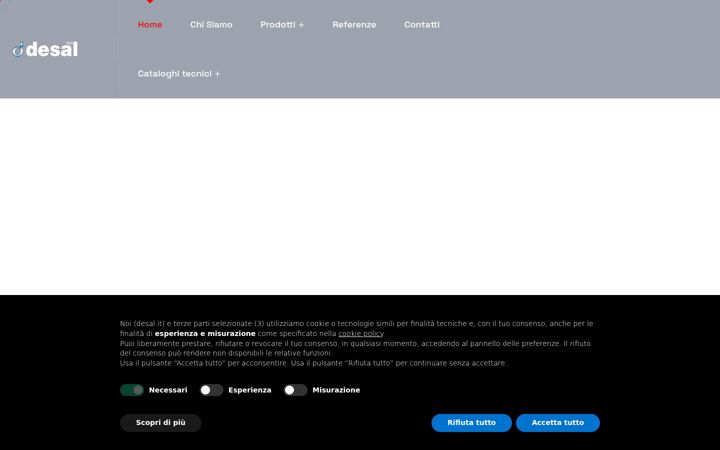Open the Home menu item
Screen dimensions: 720x450
click(x=150, y=25)
